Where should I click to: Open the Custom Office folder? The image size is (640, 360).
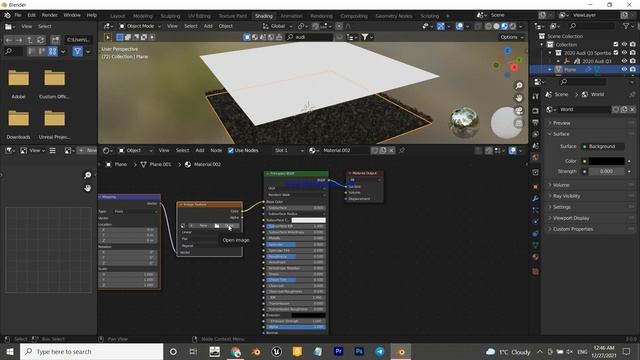(54, 84)
